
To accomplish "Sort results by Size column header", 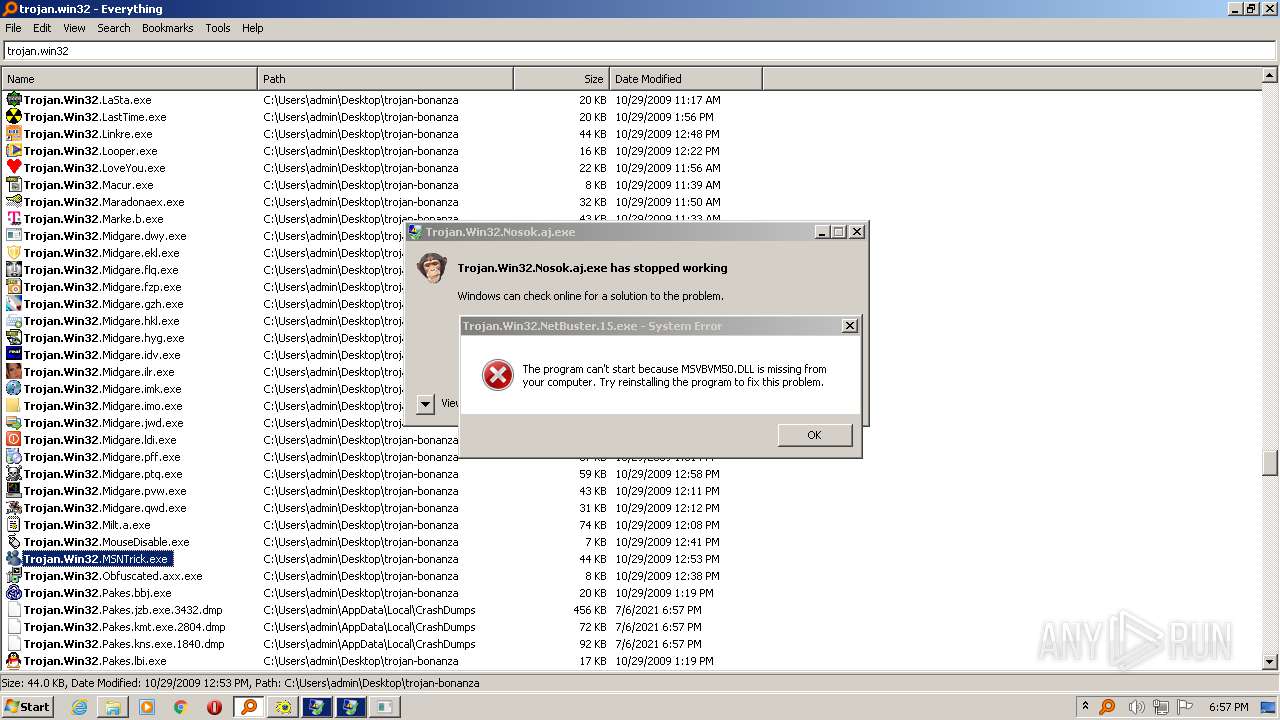I will 561,79.
